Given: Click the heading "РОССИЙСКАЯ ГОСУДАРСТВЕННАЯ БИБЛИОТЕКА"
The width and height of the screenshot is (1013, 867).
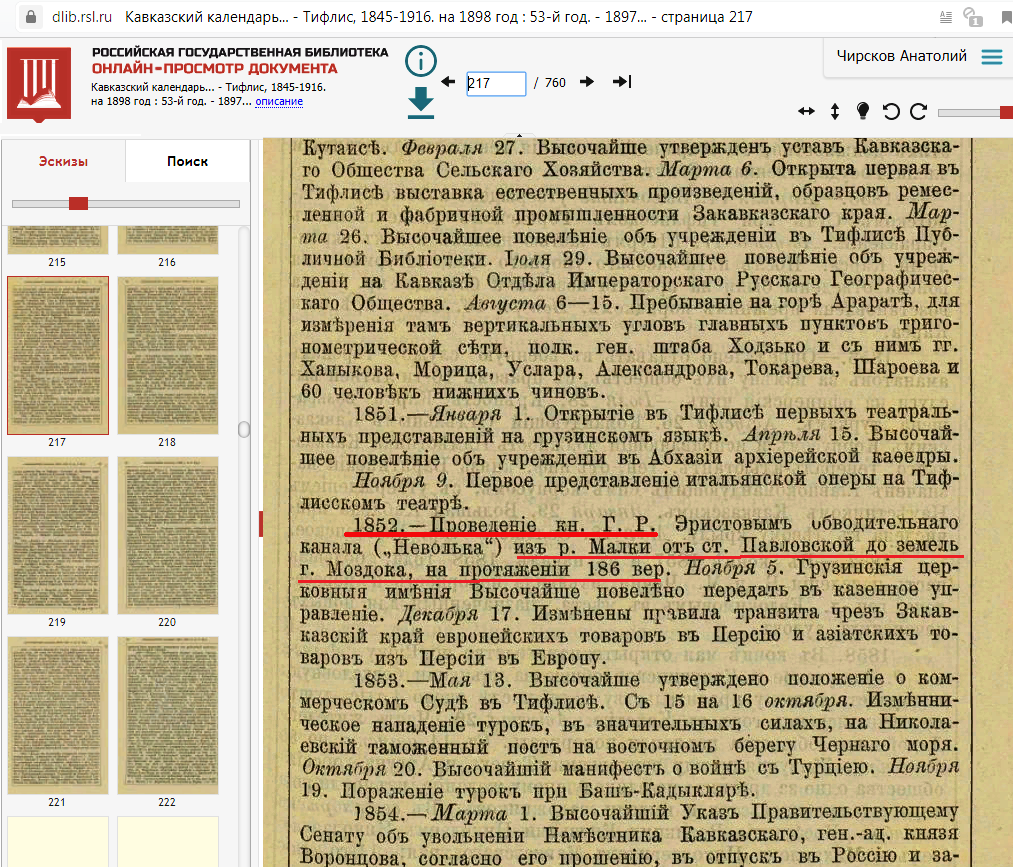Looking at the screenshot, I should (240, 52).
